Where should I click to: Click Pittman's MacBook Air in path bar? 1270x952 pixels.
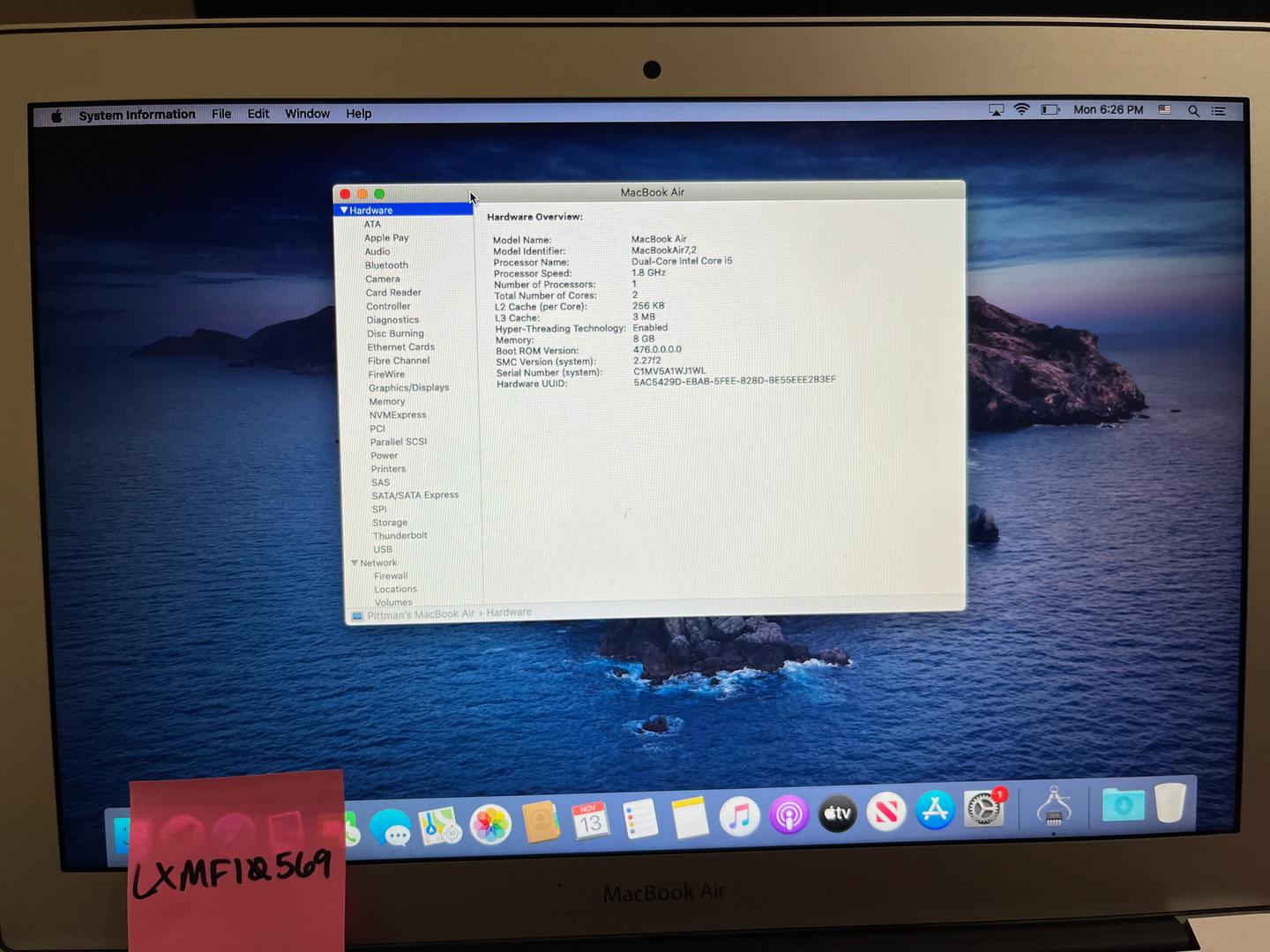point(420,614)
